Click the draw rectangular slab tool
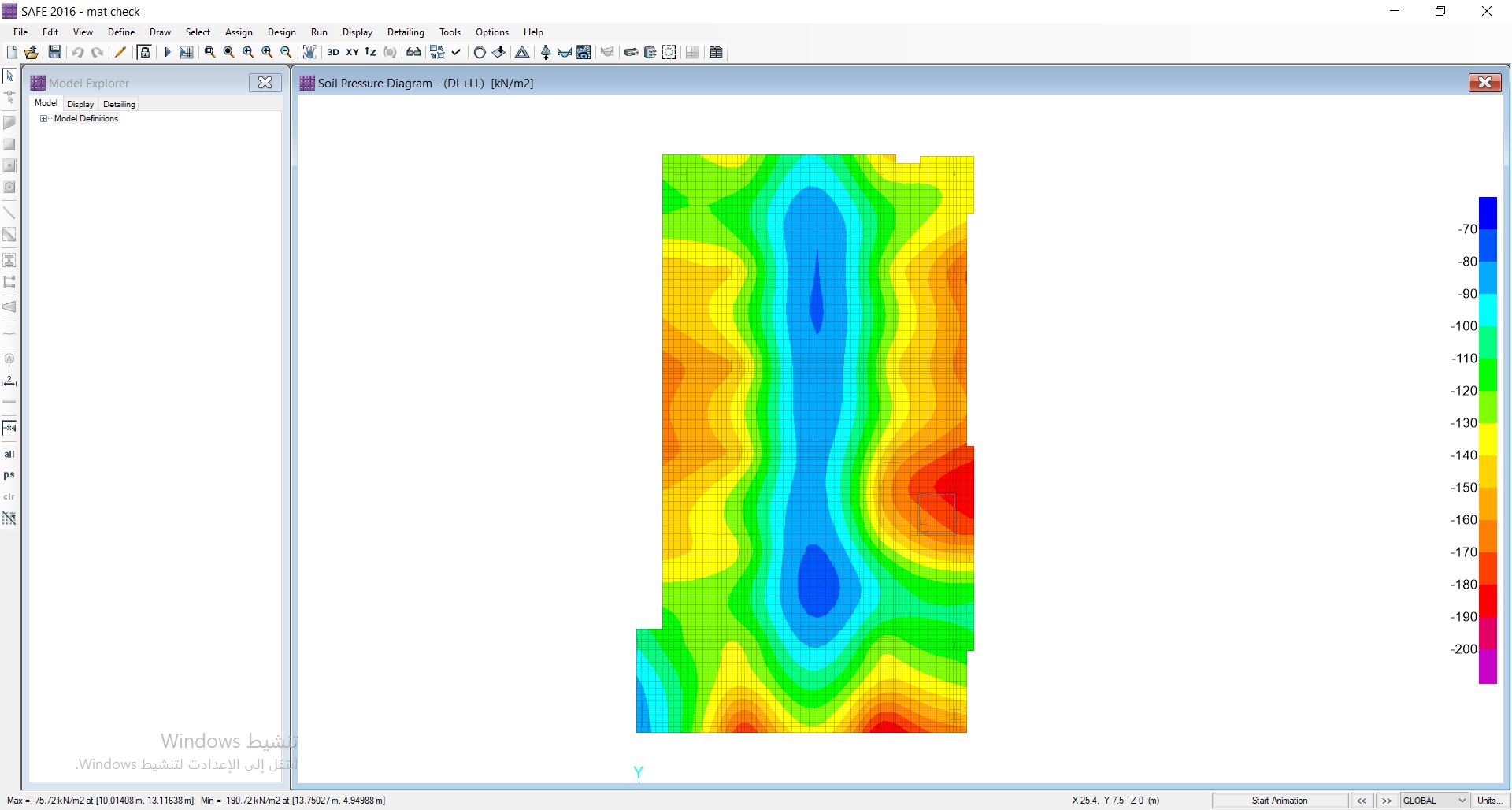Image resolution: width=1512 pixels, height=810 pixels. [x=9, y=144]
